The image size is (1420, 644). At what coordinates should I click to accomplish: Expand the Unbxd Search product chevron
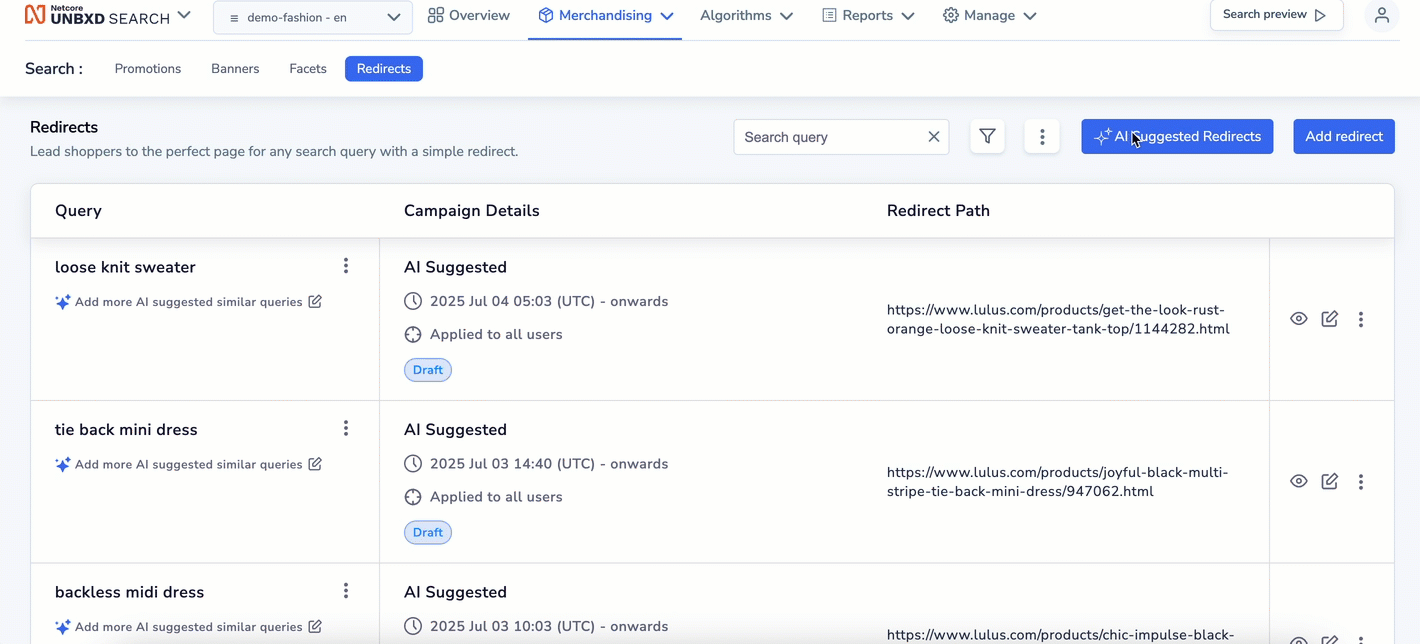click(x=184, y=15)
